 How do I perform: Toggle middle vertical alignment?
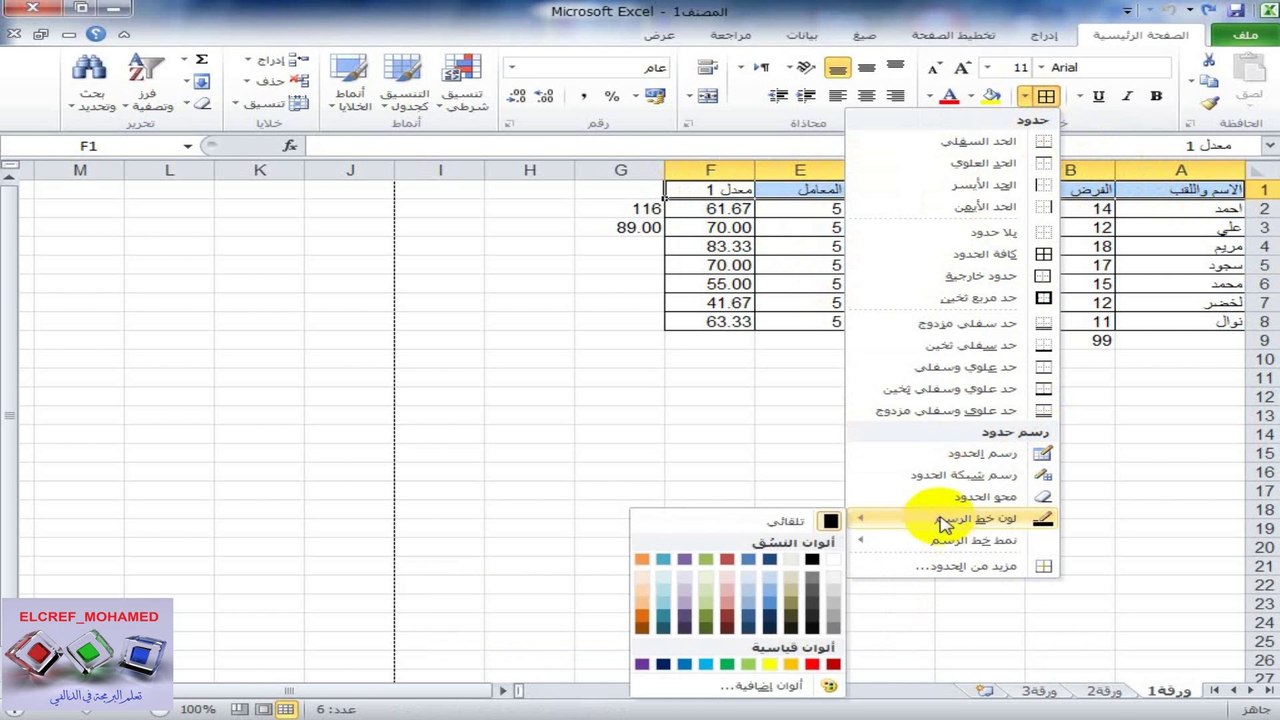coord(866,67)
